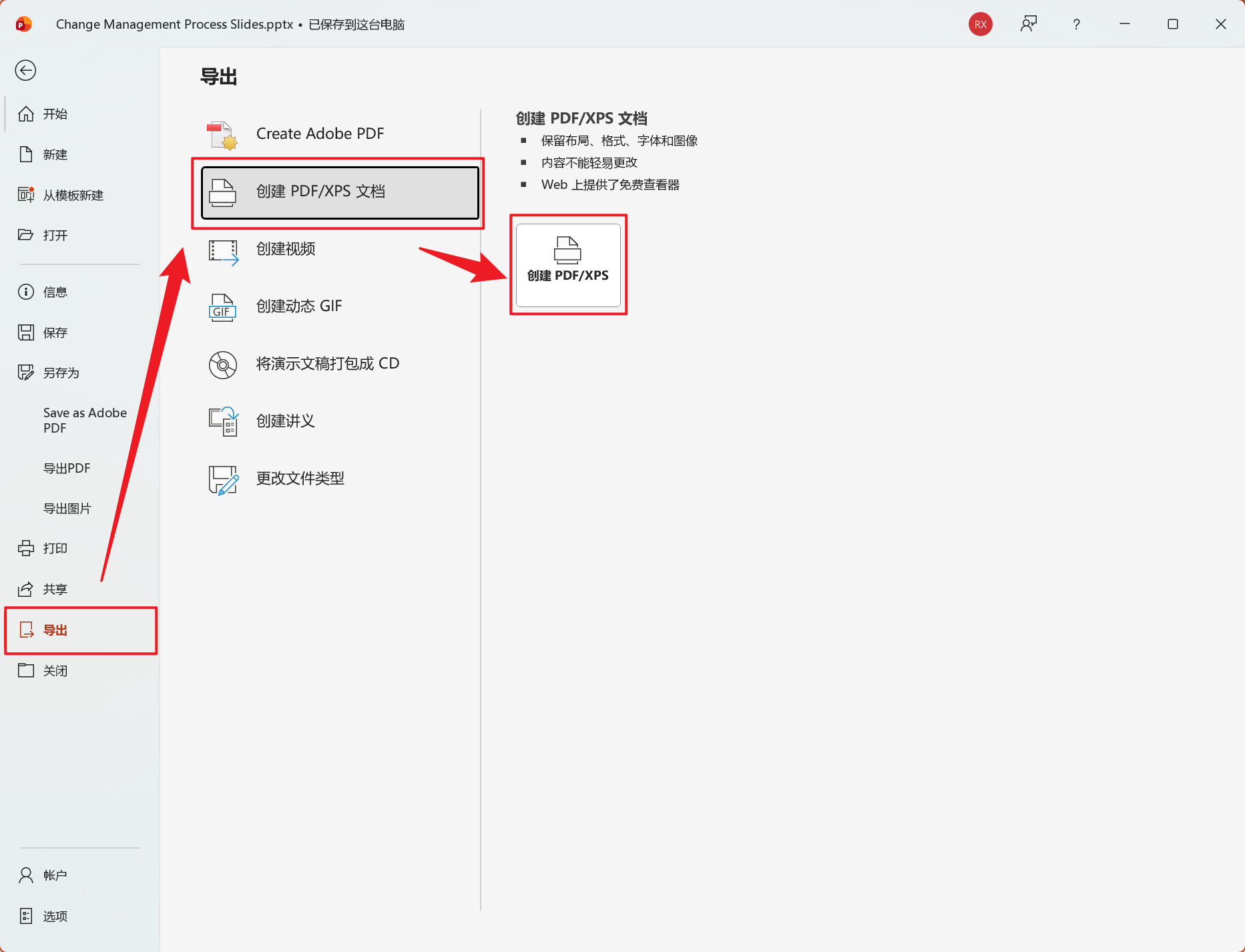The height and width of the screenshot is (952, 1245).
Task: Maximize the PowerPoint window
Action: point(1173,24)
